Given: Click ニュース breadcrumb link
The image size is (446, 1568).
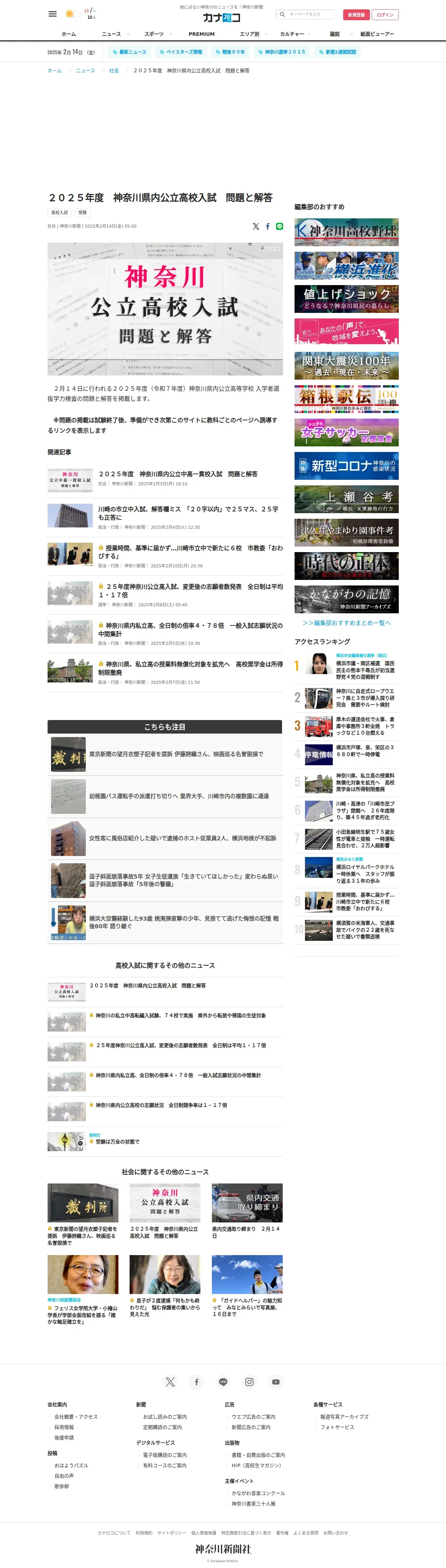Looking at the screenshot, I should coord(85,71).
